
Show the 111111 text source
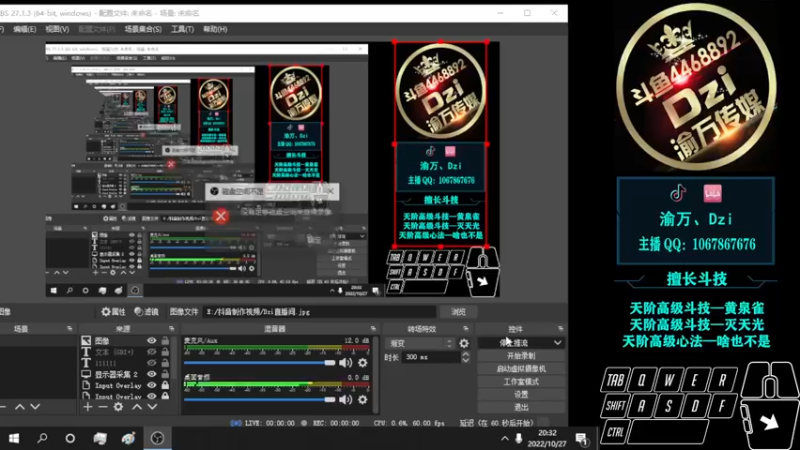coord(152,363)
